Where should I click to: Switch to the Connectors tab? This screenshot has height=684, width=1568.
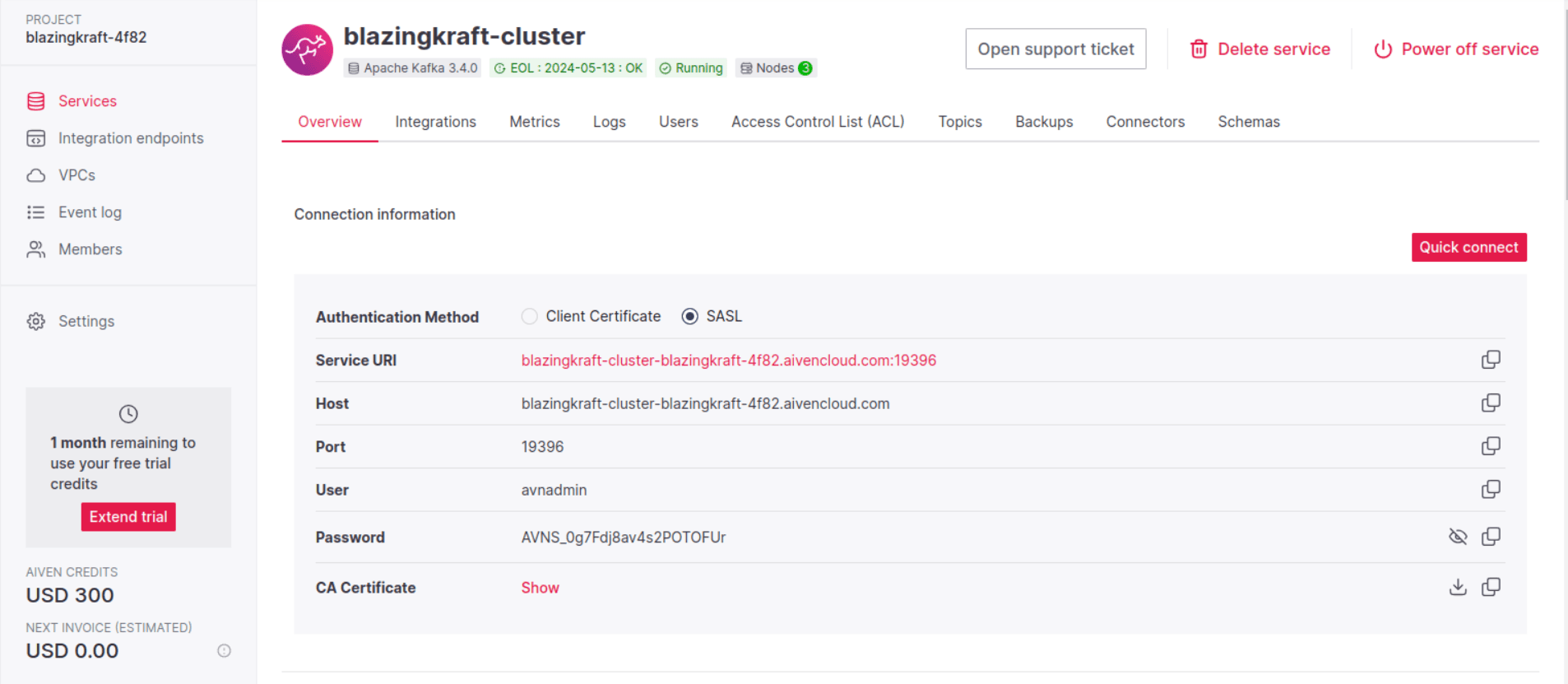(1145, 122)
